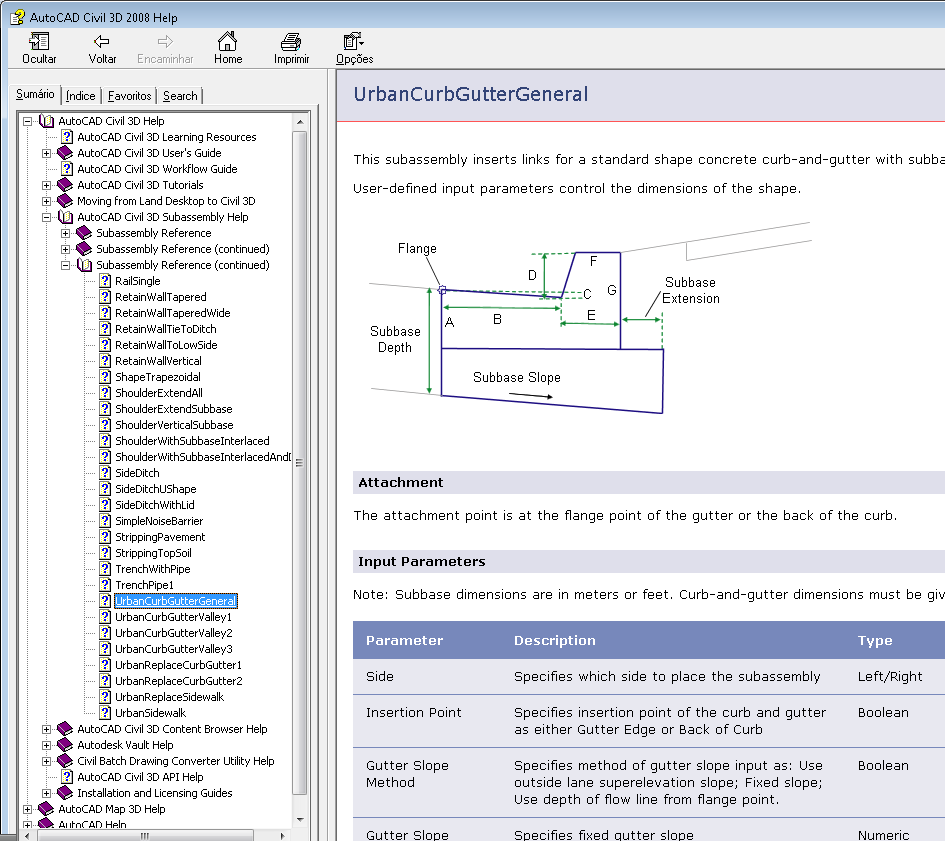Click the Home house icon
This screenshot has width=945, height=841.
click(227, 42)
